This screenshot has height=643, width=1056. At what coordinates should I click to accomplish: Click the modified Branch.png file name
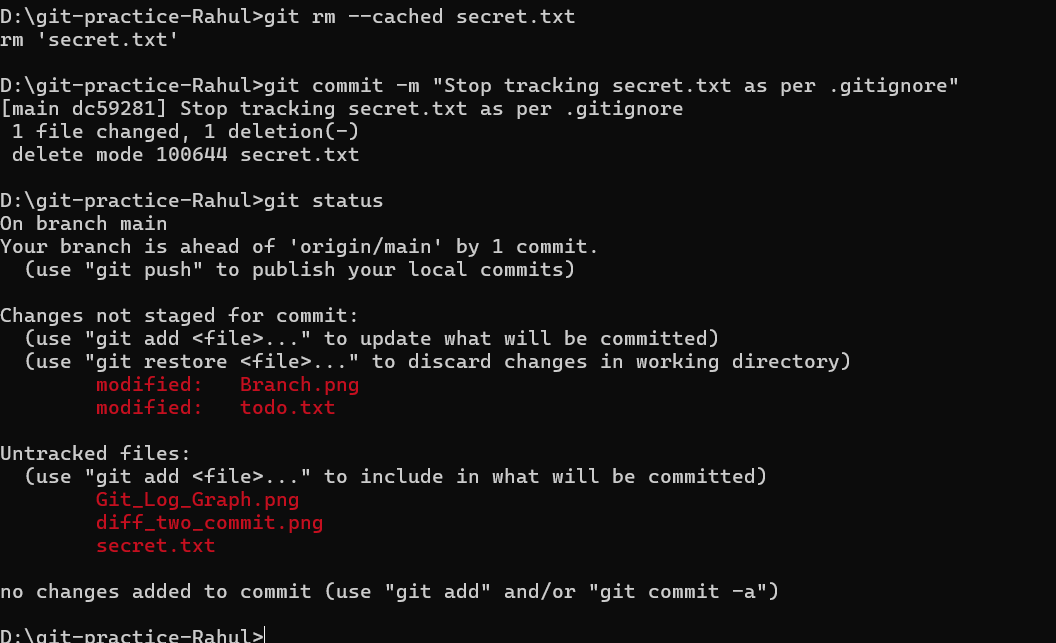(x=299, y=385)
